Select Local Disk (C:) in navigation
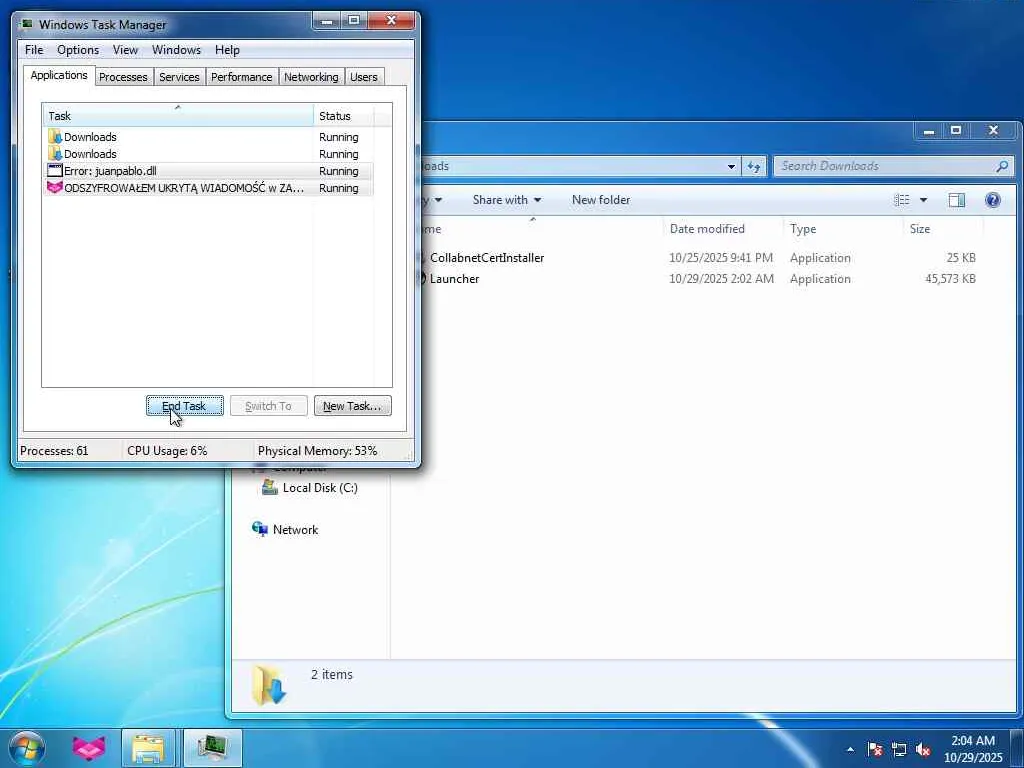Viewport: 1024px width, 768px height. tap(320, 488)
